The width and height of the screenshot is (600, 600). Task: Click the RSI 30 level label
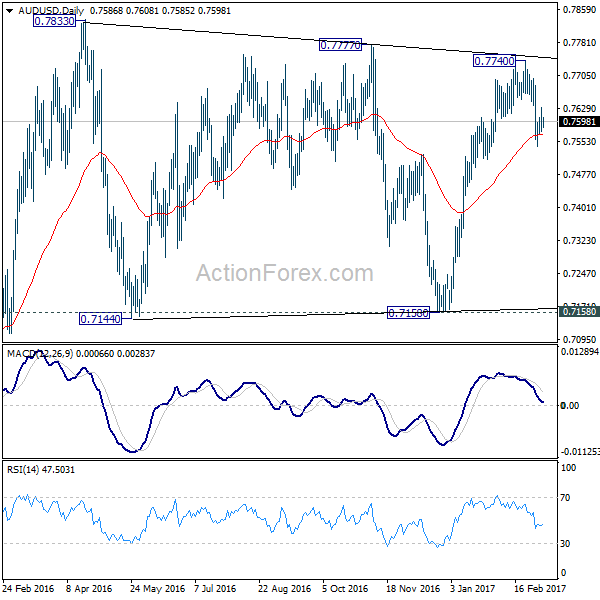[x=565, y=544]
